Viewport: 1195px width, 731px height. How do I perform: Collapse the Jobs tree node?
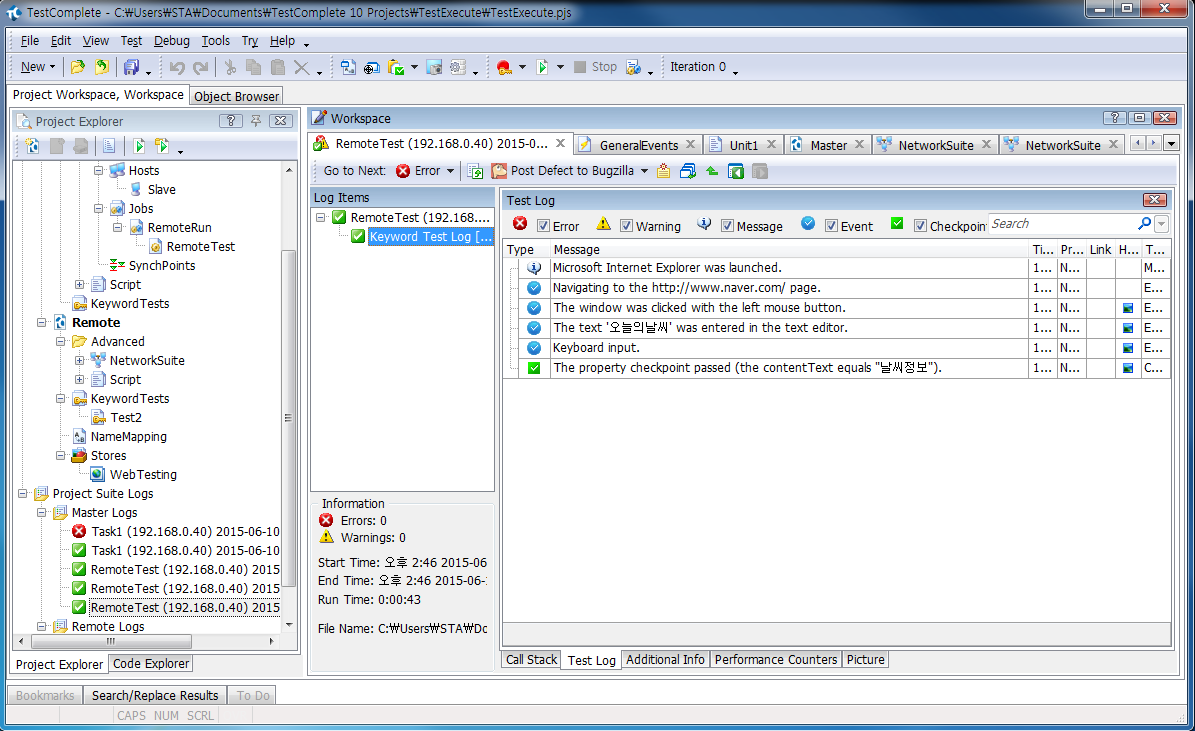tap(99, 209)
